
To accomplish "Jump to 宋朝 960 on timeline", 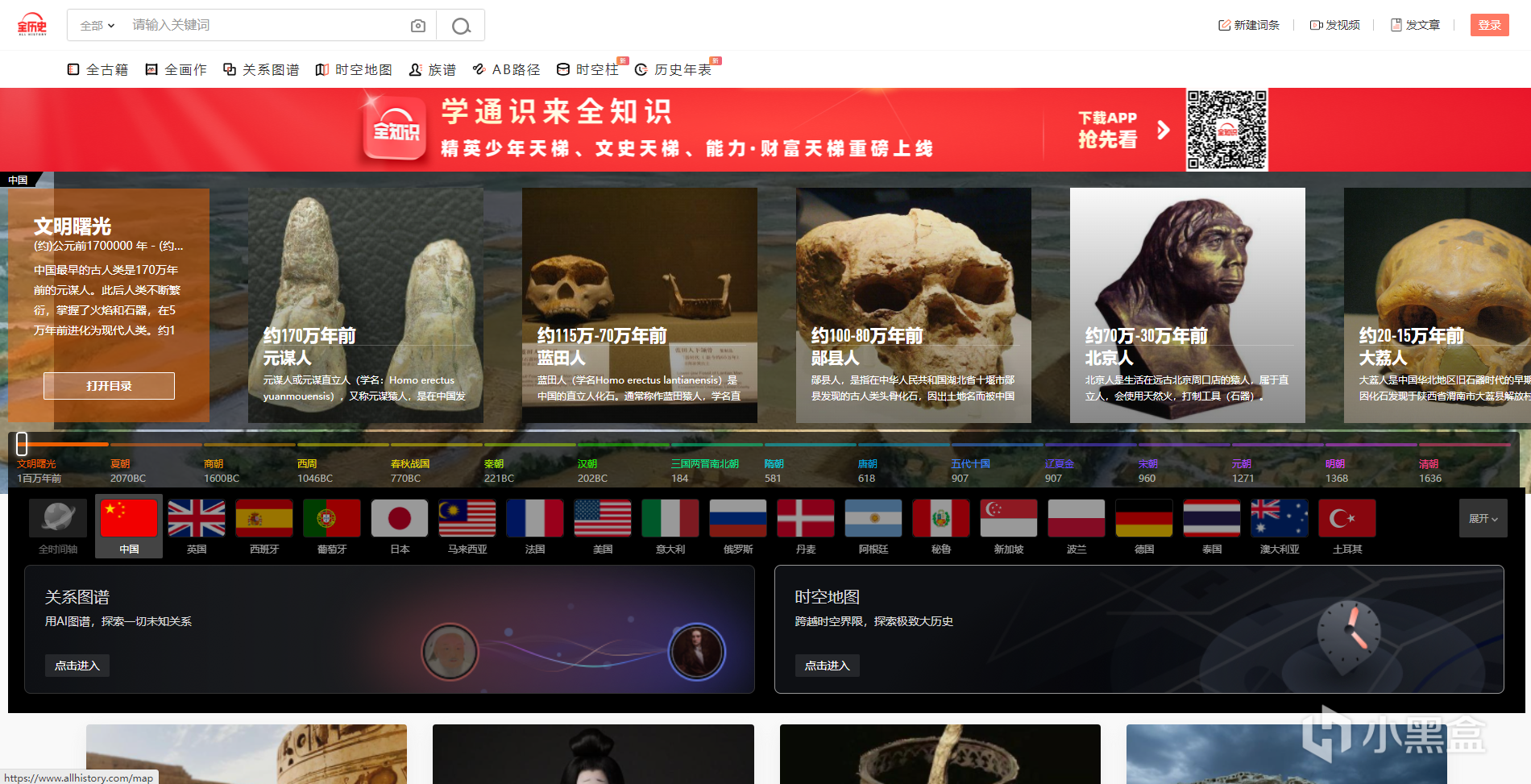I will coord(1148,471).
